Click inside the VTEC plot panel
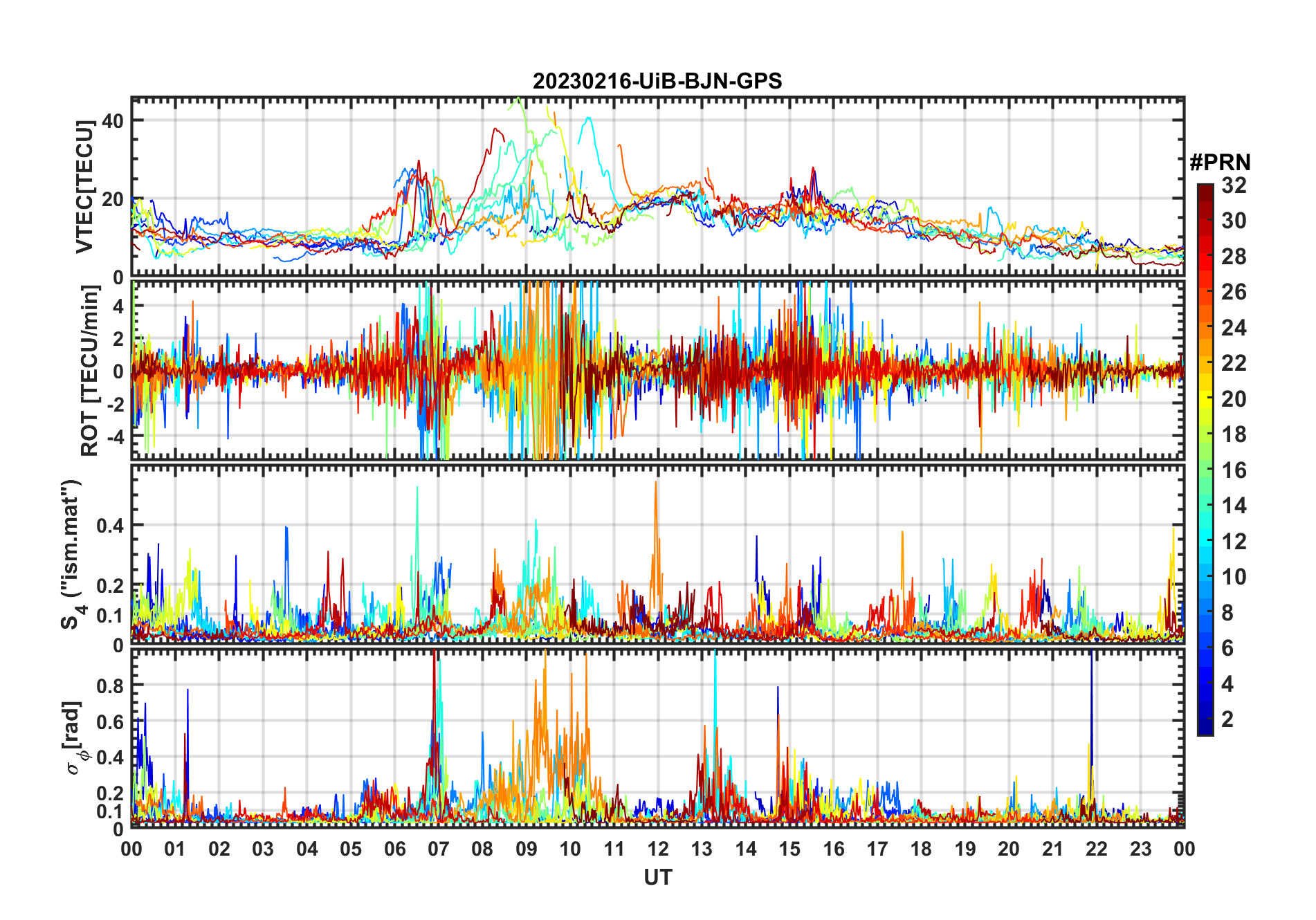Screen dimensions: 1316x920 coord(657,187)
